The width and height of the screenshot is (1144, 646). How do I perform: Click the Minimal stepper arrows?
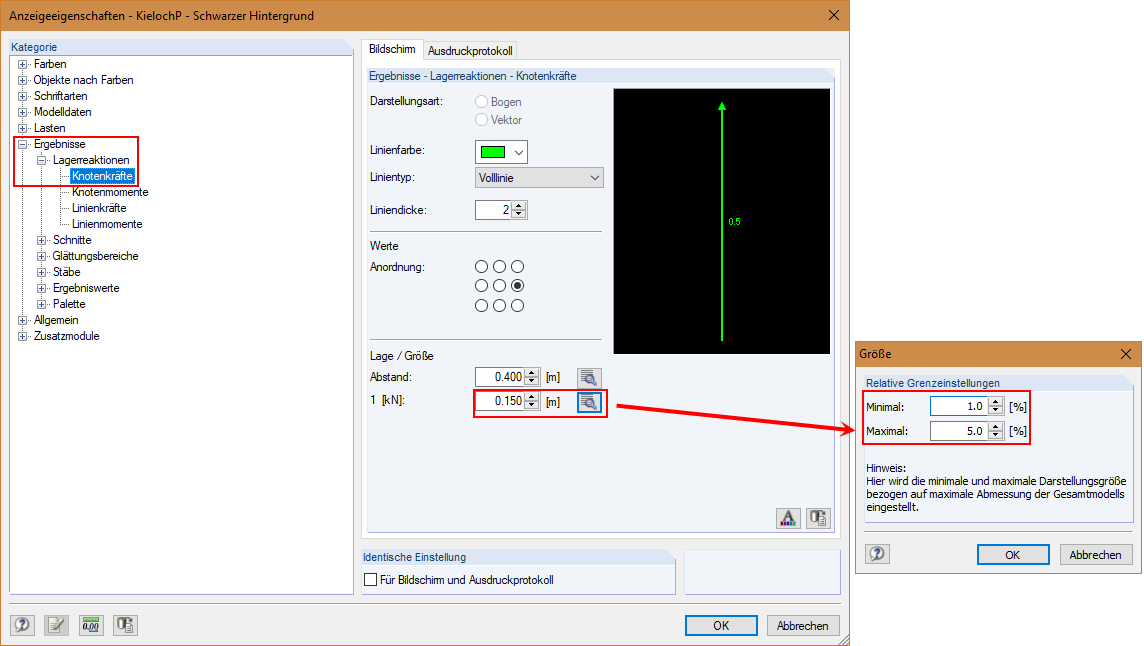point(996,407)
